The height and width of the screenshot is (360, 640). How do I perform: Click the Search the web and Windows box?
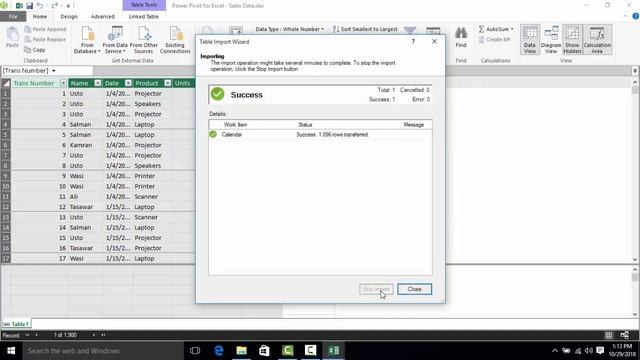[x=103, y=351]
